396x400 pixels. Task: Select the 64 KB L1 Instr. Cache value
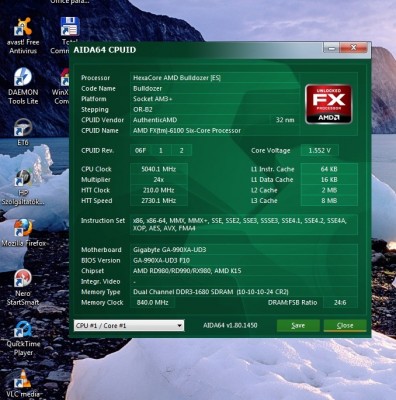[x=329, y=169]
